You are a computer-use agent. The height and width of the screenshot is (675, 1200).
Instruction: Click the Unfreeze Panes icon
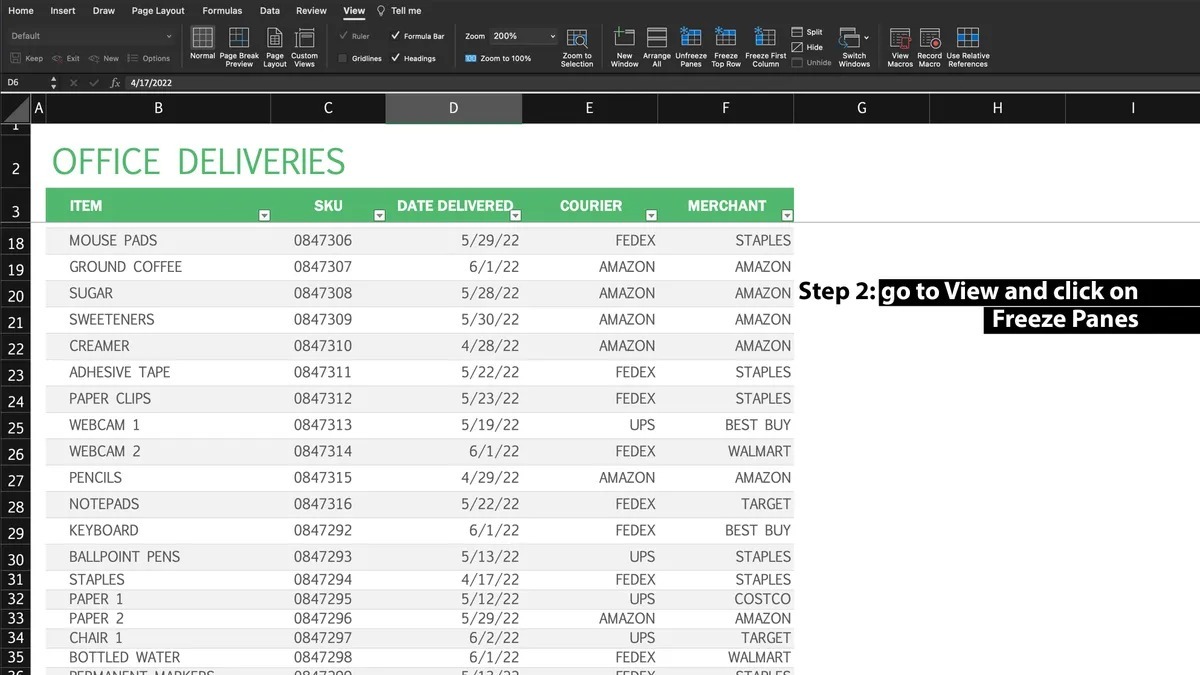coord(690,39)
